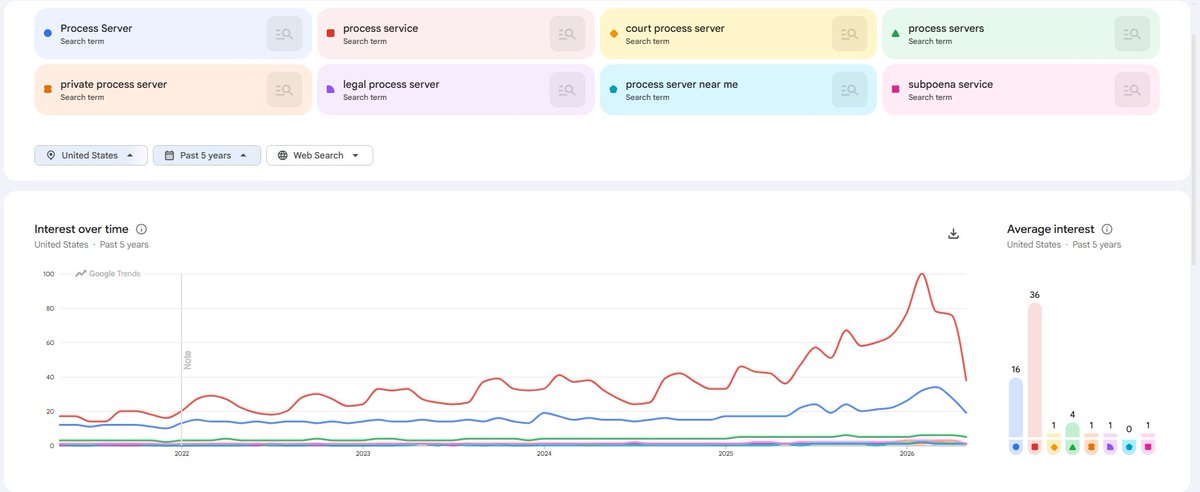
Task: Click the red line peak at 100
Action: (921, 274)
